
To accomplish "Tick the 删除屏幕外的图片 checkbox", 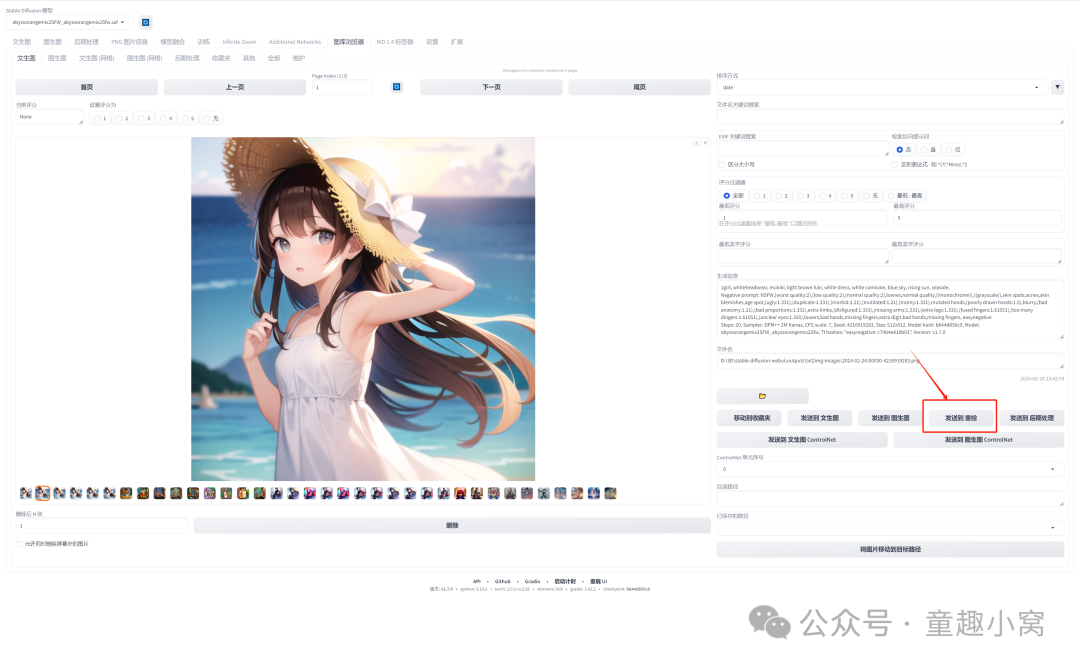I will (19, 544).
